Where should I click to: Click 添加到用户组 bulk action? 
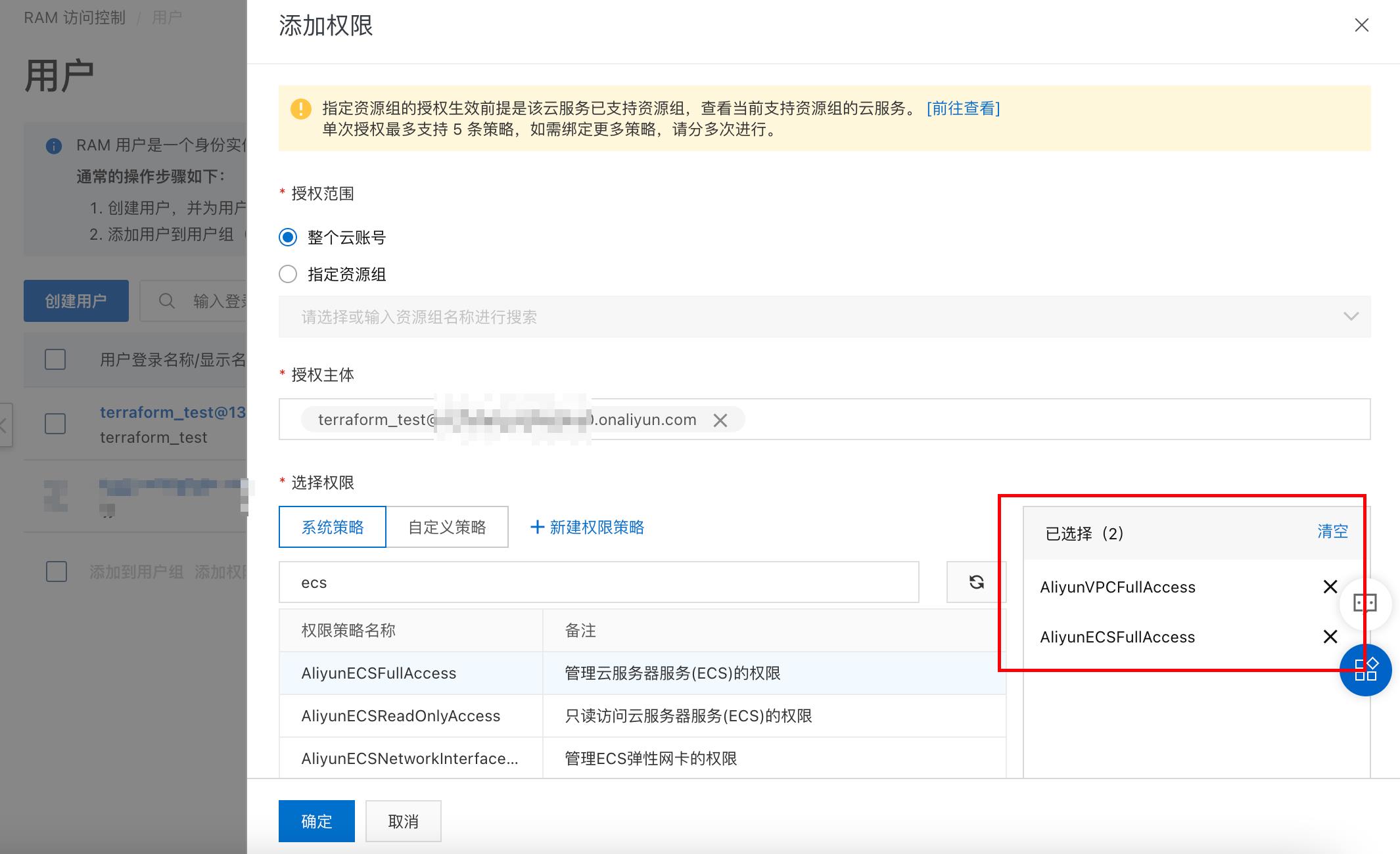(x=137, y=572)
